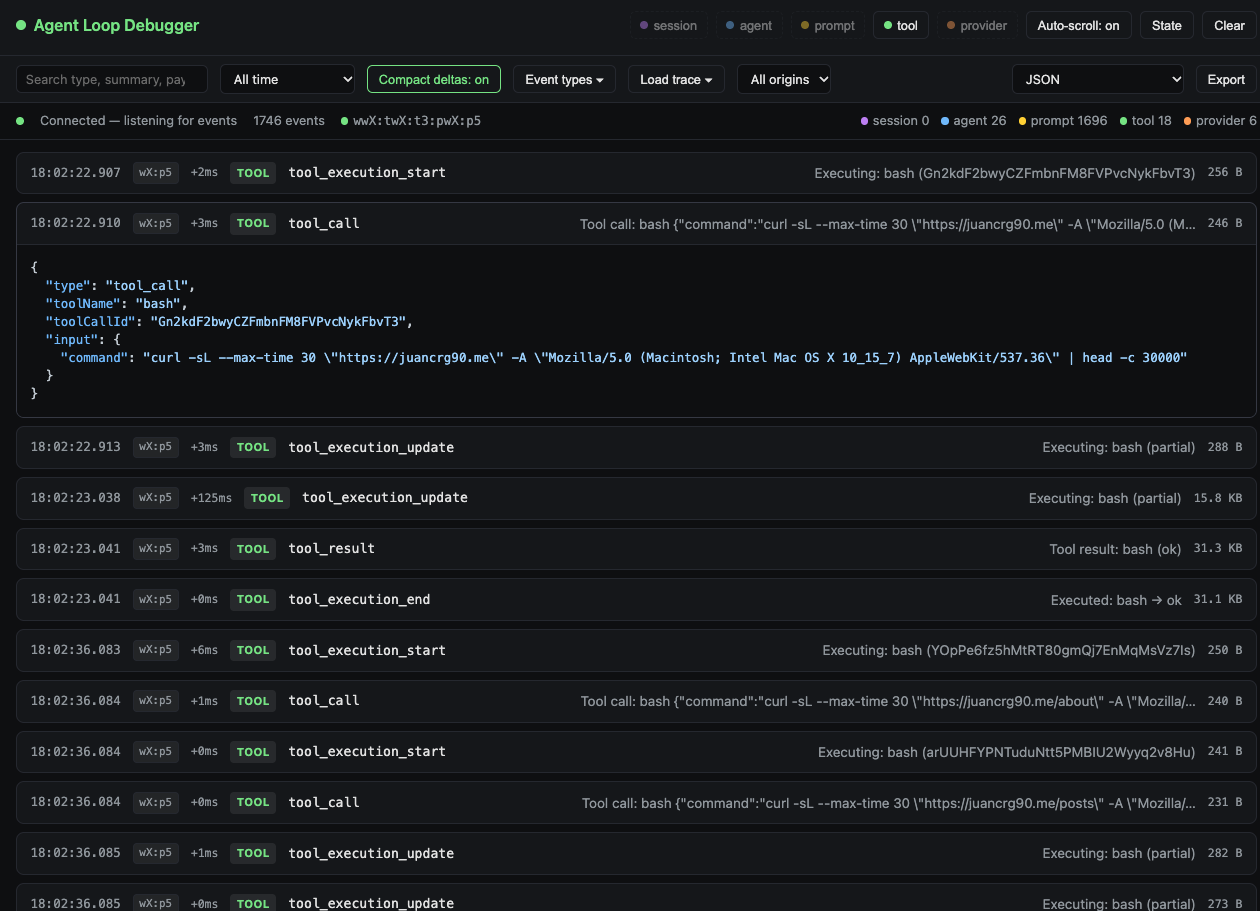Open the All origins dropdown
Screen dimensions: 1260x911
[x=784, y=79]
